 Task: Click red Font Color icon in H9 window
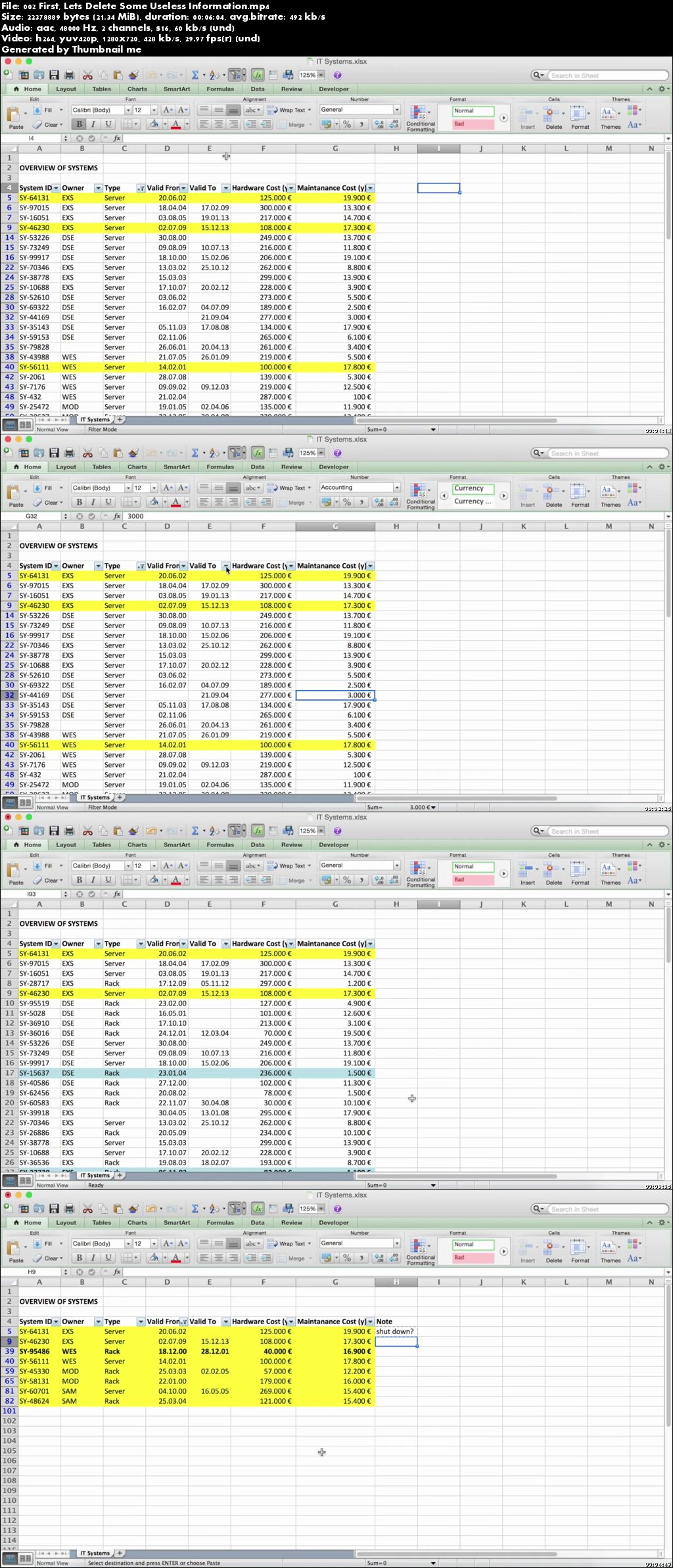(175, 1258)
